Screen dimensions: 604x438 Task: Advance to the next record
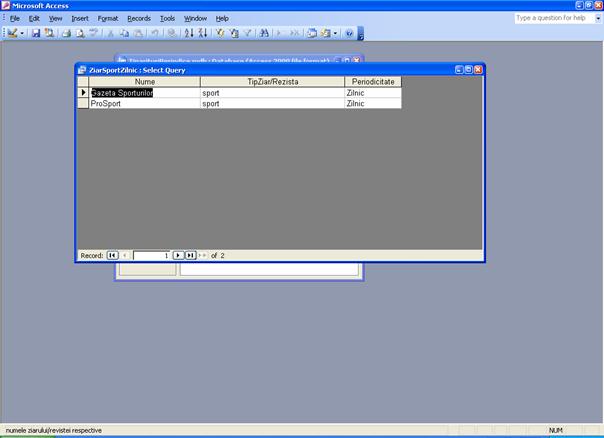point(178,255)
